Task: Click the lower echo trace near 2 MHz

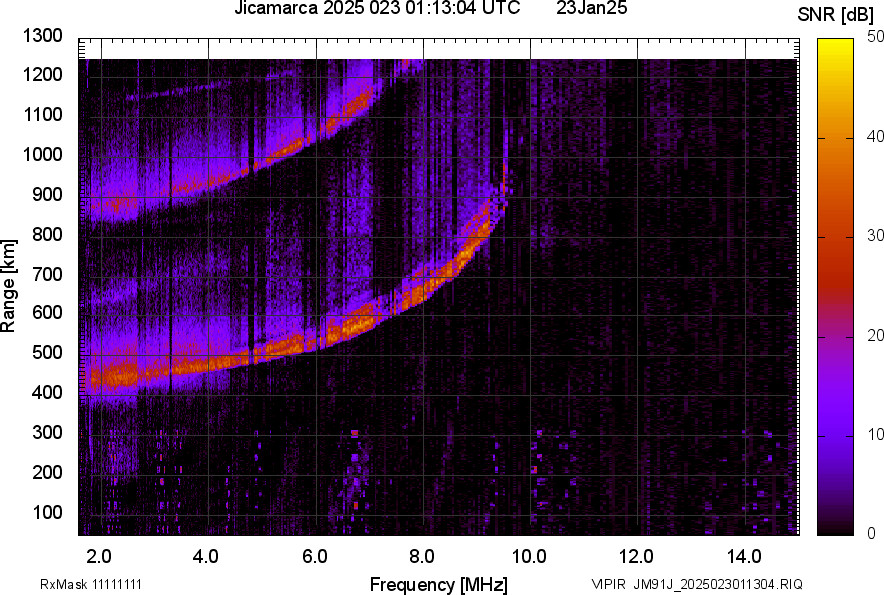Action: [105, 377]
